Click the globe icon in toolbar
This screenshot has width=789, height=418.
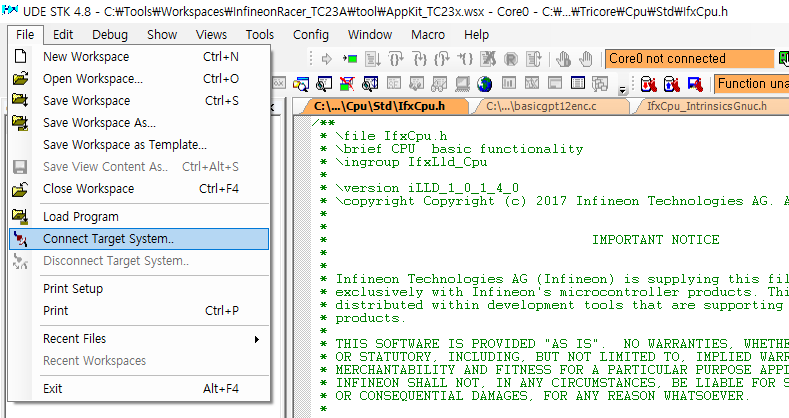pyautogui.click(x=485, y=84)
